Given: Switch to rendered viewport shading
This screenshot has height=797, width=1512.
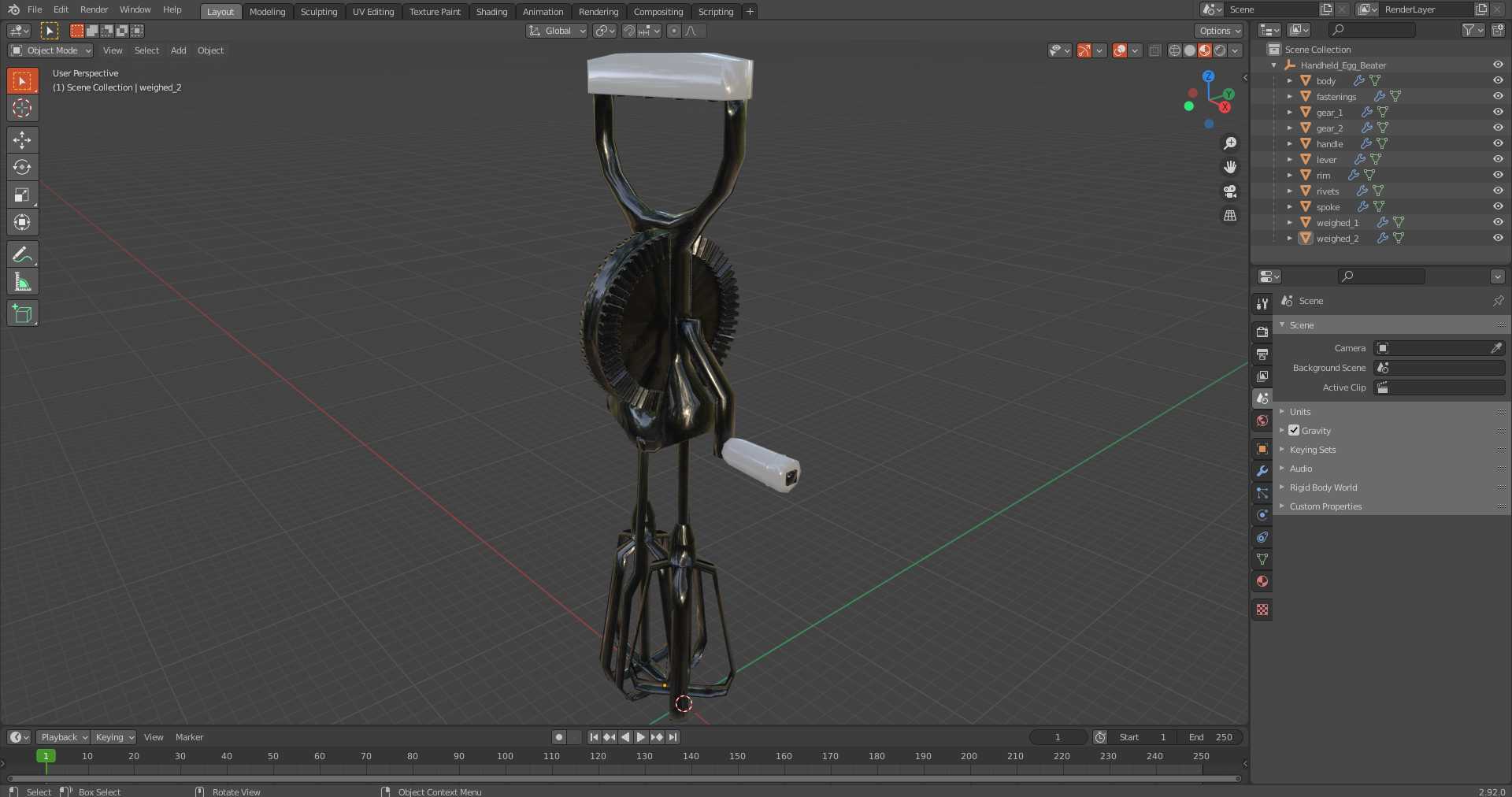Looking at the screenshot, I should click(x=1220, y=50).
